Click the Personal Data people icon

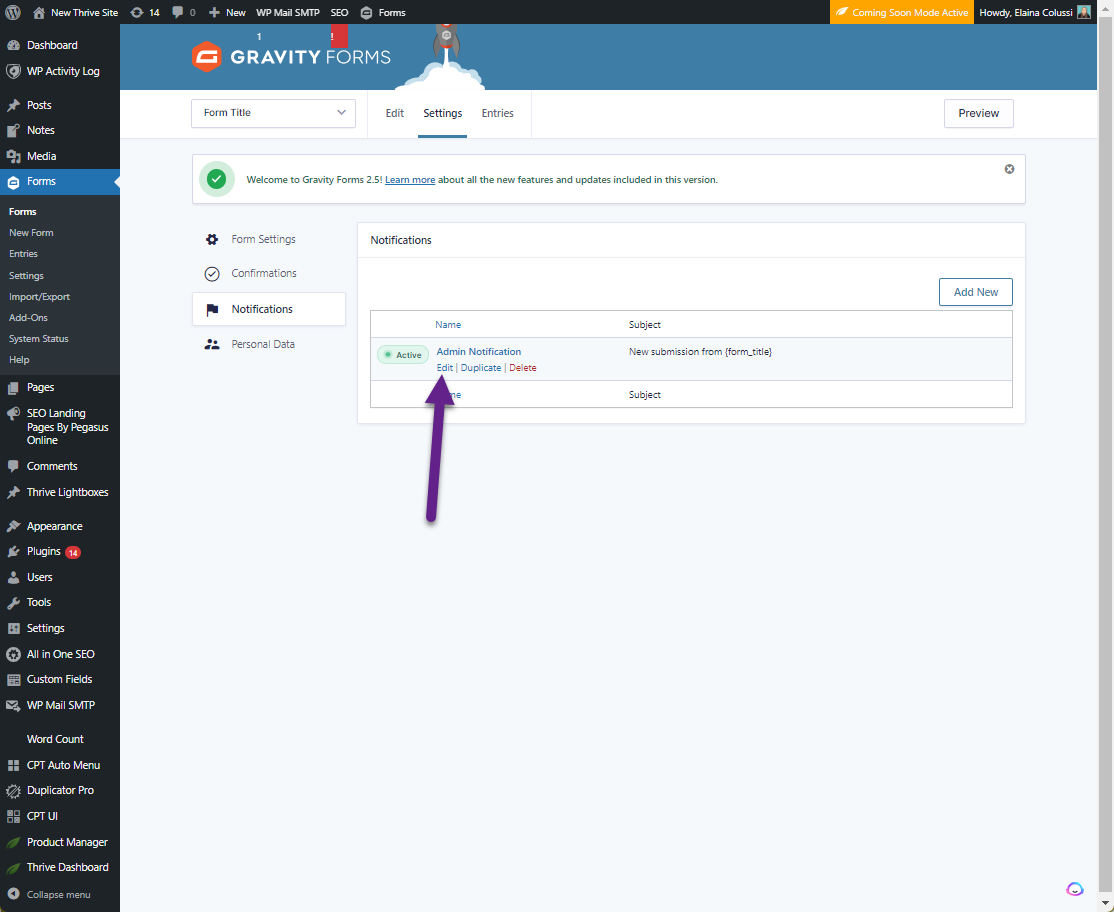(212, 344)
